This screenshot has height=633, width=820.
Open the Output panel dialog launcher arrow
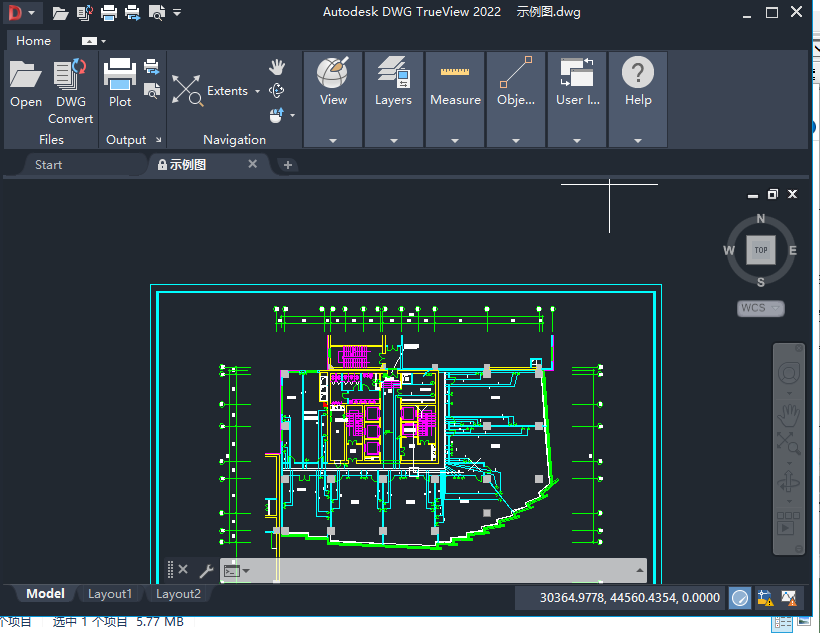tap(158, 140)
